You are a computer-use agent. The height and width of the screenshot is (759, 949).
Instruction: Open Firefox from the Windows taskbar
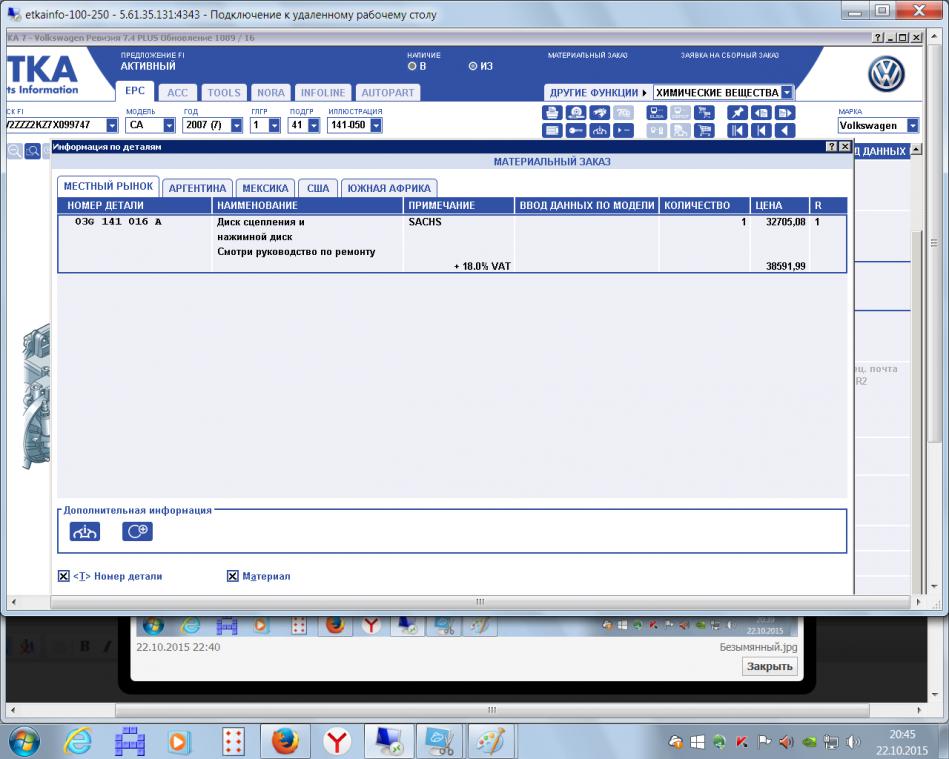tap(284, 741)
